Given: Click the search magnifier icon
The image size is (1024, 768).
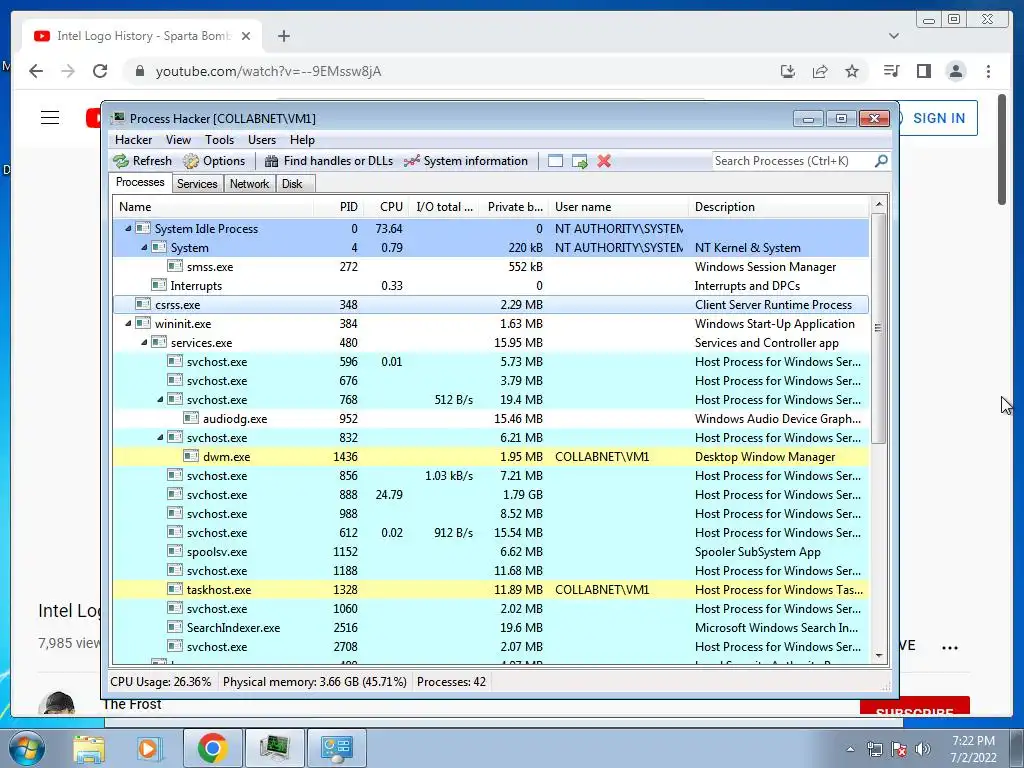Looking at the screenshot, I should 881,161.
